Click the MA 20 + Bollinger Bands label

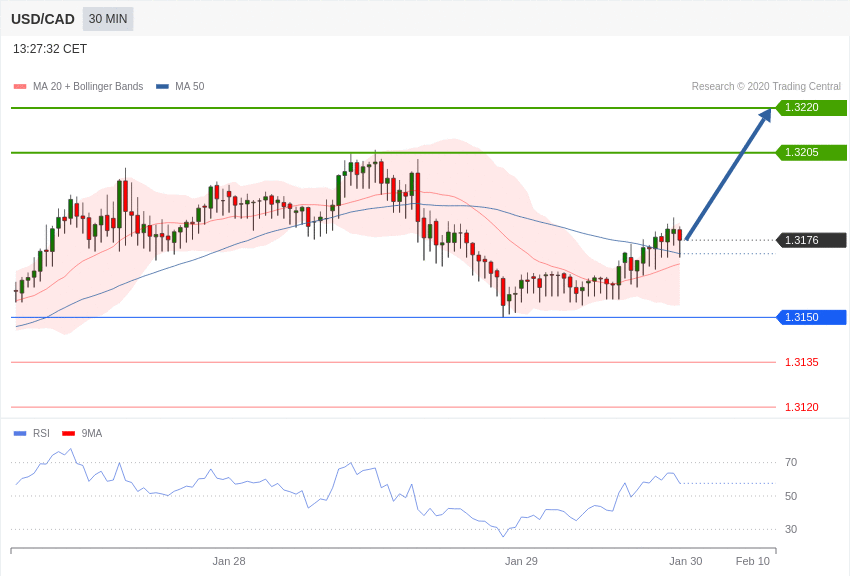[88, 86]
